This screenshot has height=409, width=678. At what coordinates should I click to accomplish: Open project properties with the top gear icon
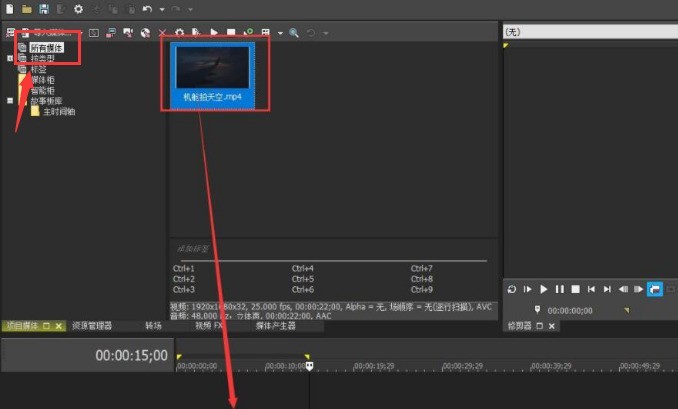[x=78, y=9]
